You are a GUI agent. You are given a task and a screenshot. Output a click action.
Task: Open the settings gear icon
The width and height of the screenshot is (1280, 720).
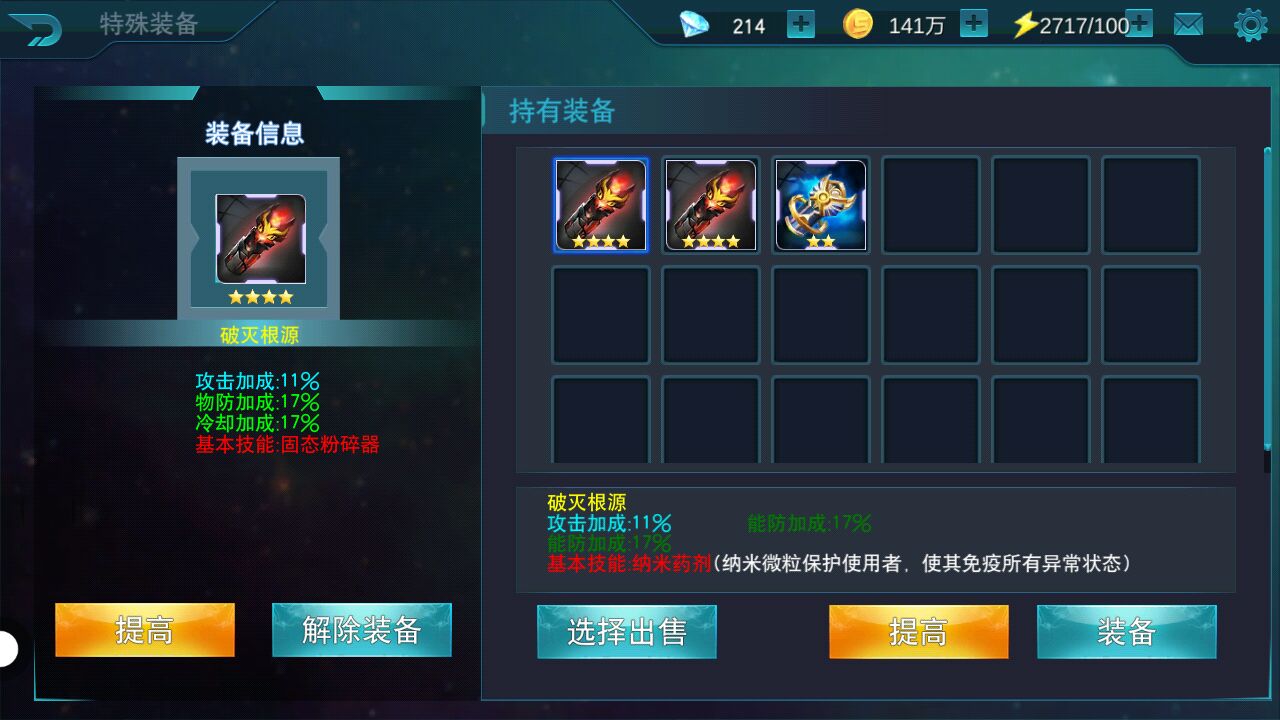point(1251,25)
